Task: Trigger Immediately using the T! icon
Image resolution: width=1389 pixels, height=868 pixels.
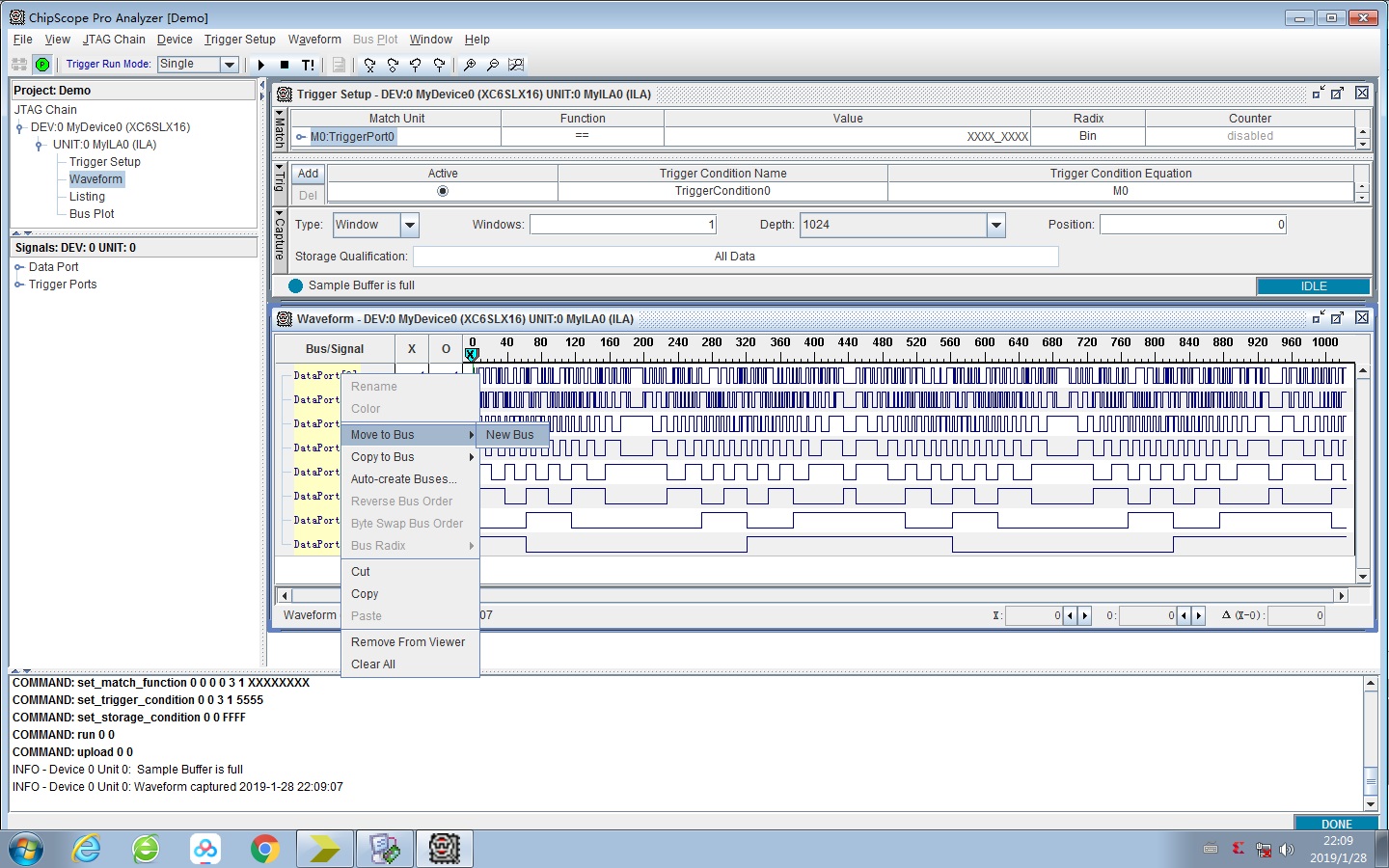Action: (x=308, y=65)
